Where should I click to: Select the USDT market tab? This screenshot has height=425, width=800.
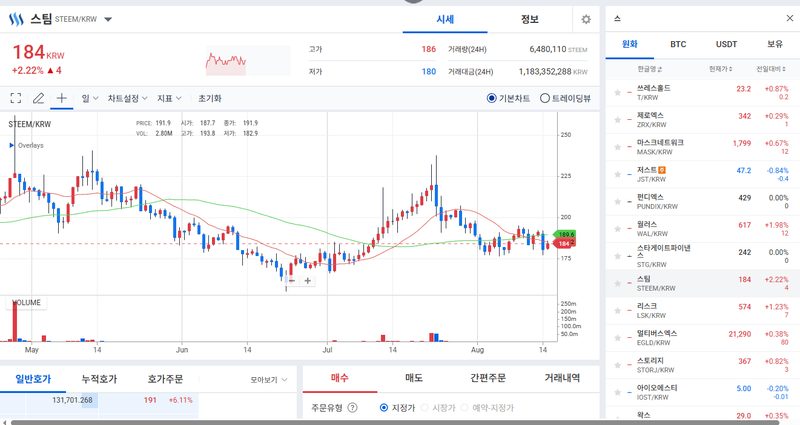tap(726, 44)
